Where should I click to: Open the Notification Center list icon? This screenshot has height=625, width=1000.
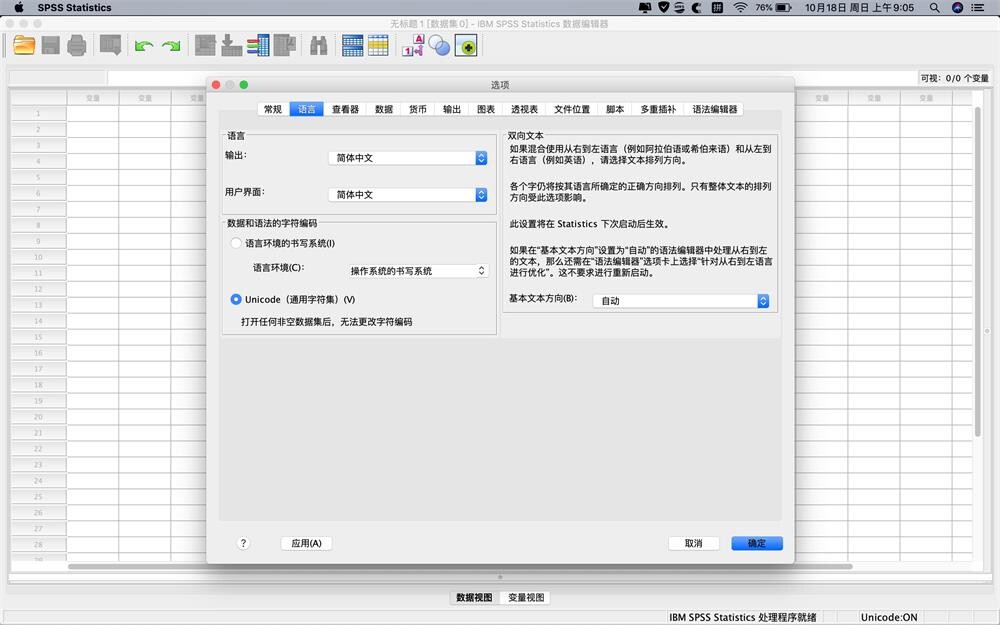tap(978, 8)
